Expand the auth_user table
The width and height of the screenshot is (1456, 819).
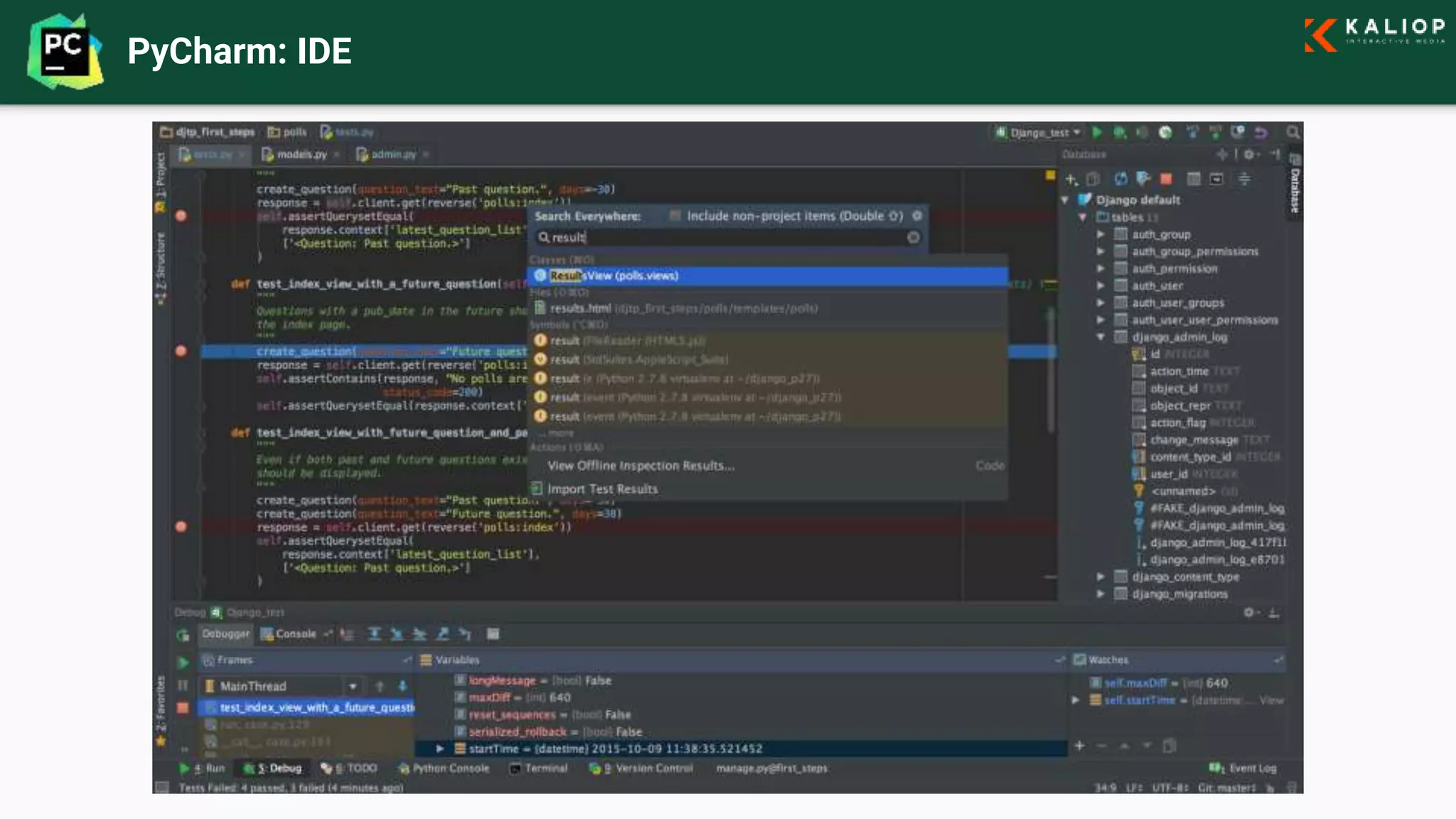point(1101,286)
